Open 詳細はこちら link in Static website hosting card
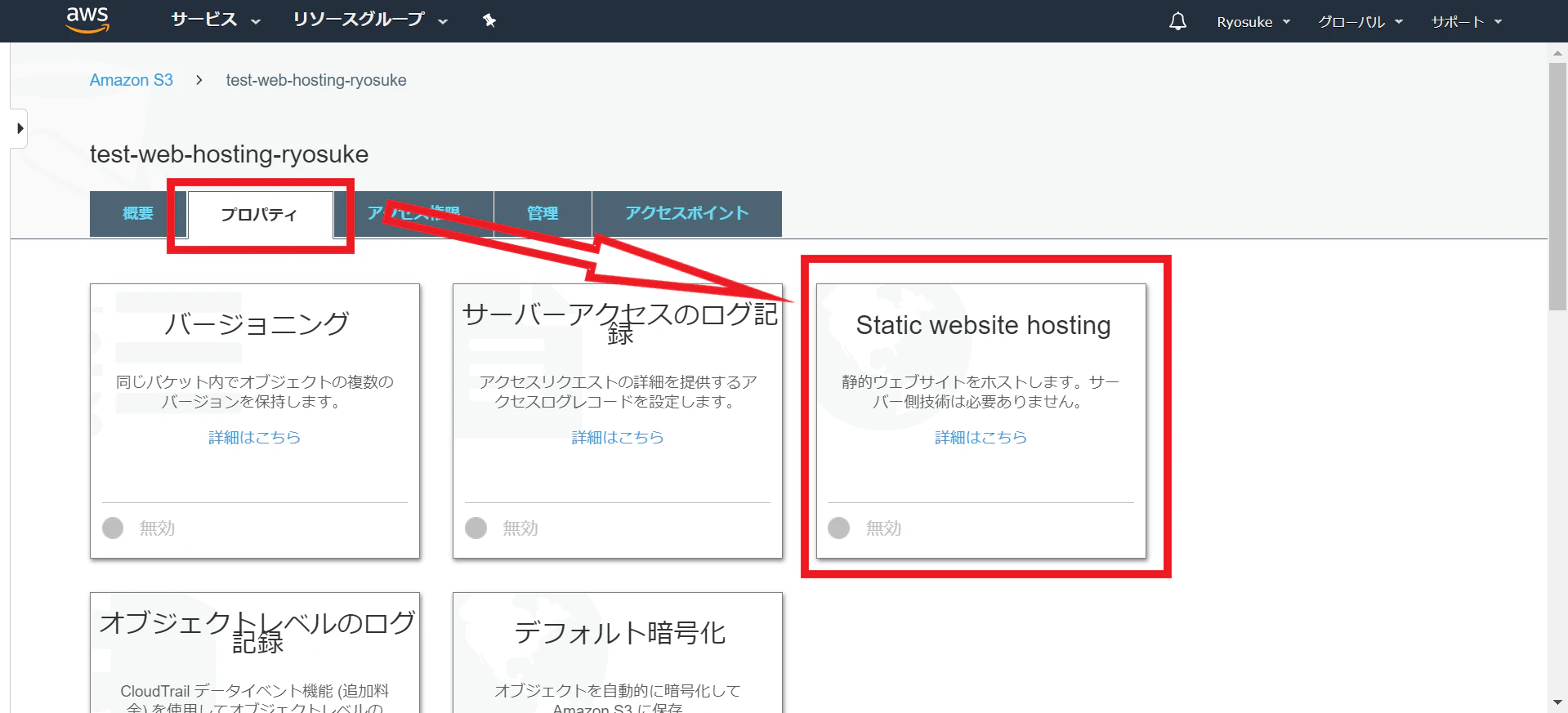 (981, 438)
